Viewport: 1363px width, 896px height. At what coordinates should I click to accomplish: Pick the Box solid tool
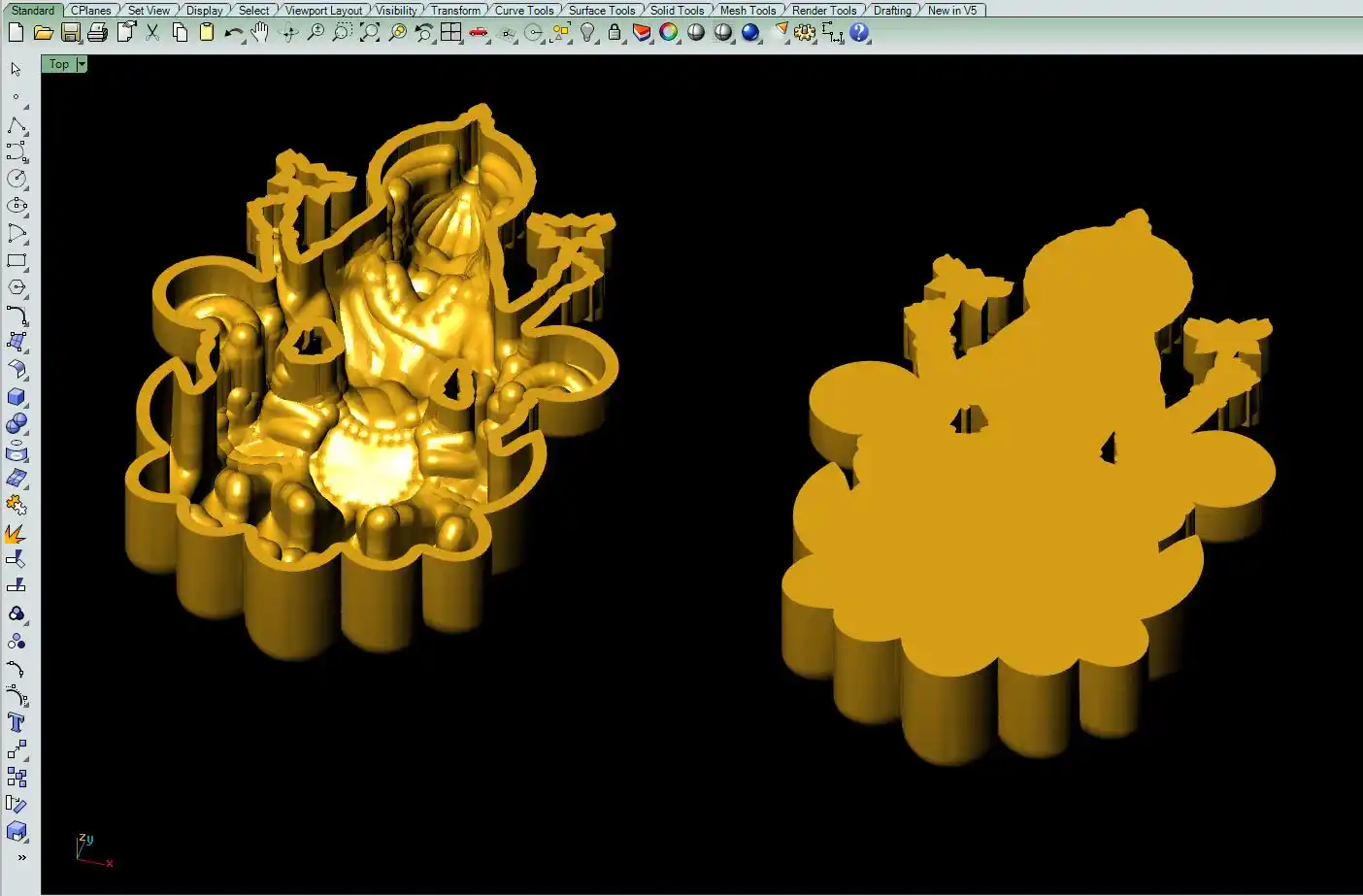(x=17, y=397)
